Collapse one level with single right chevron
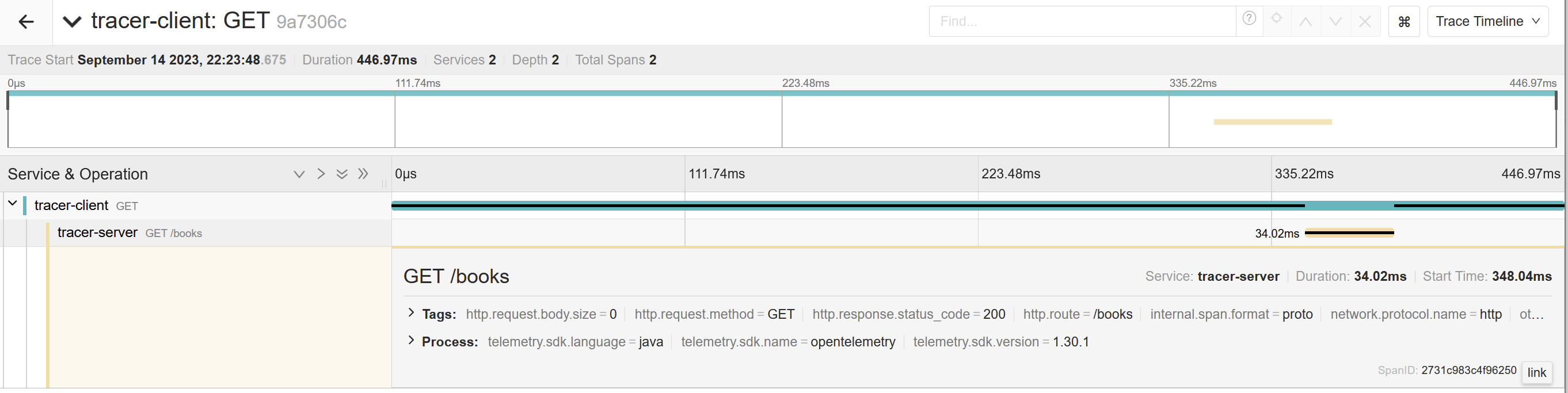 pos(321,174)
